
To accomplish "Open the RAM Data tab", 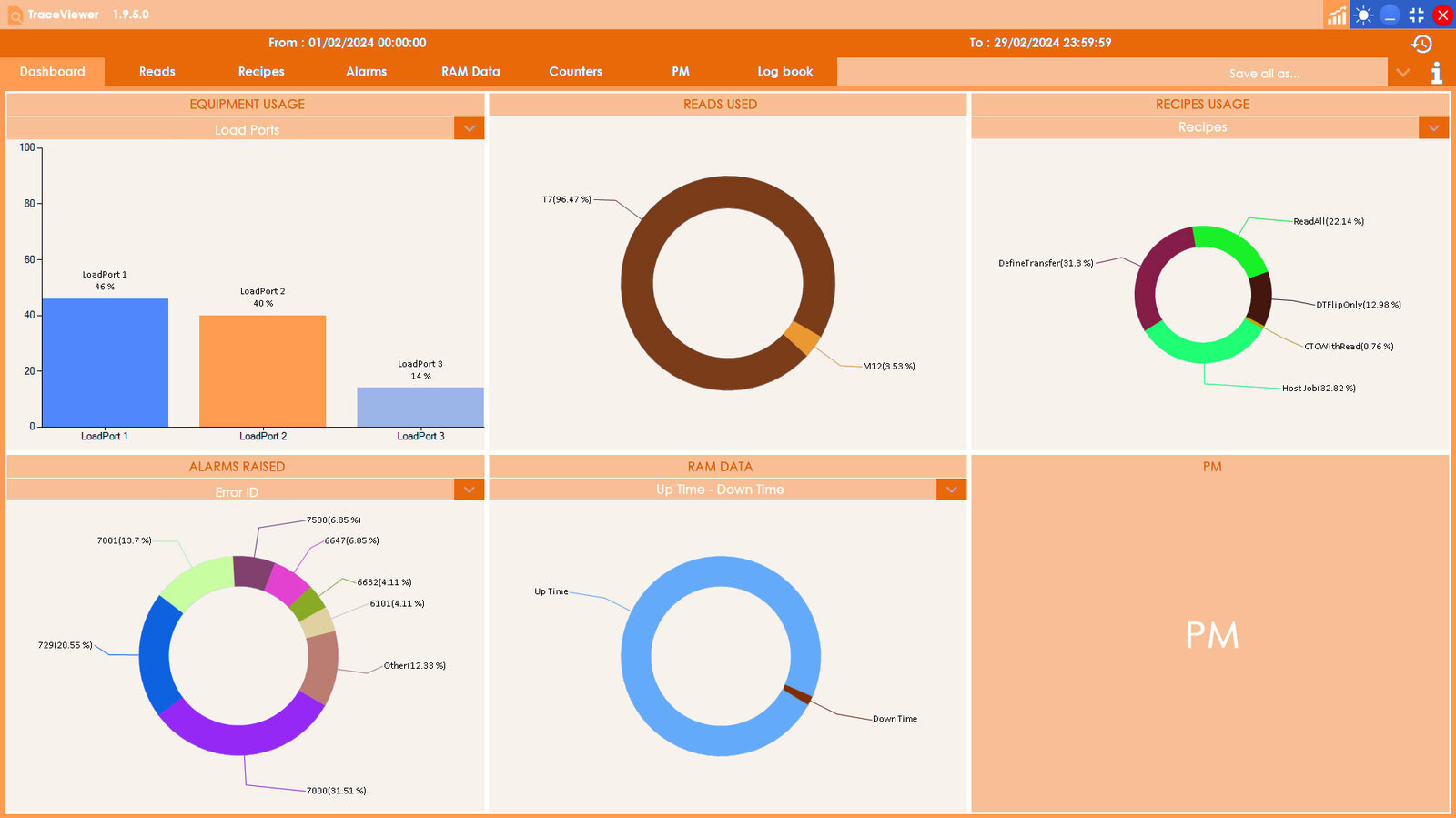I will (x=470, y=72).
